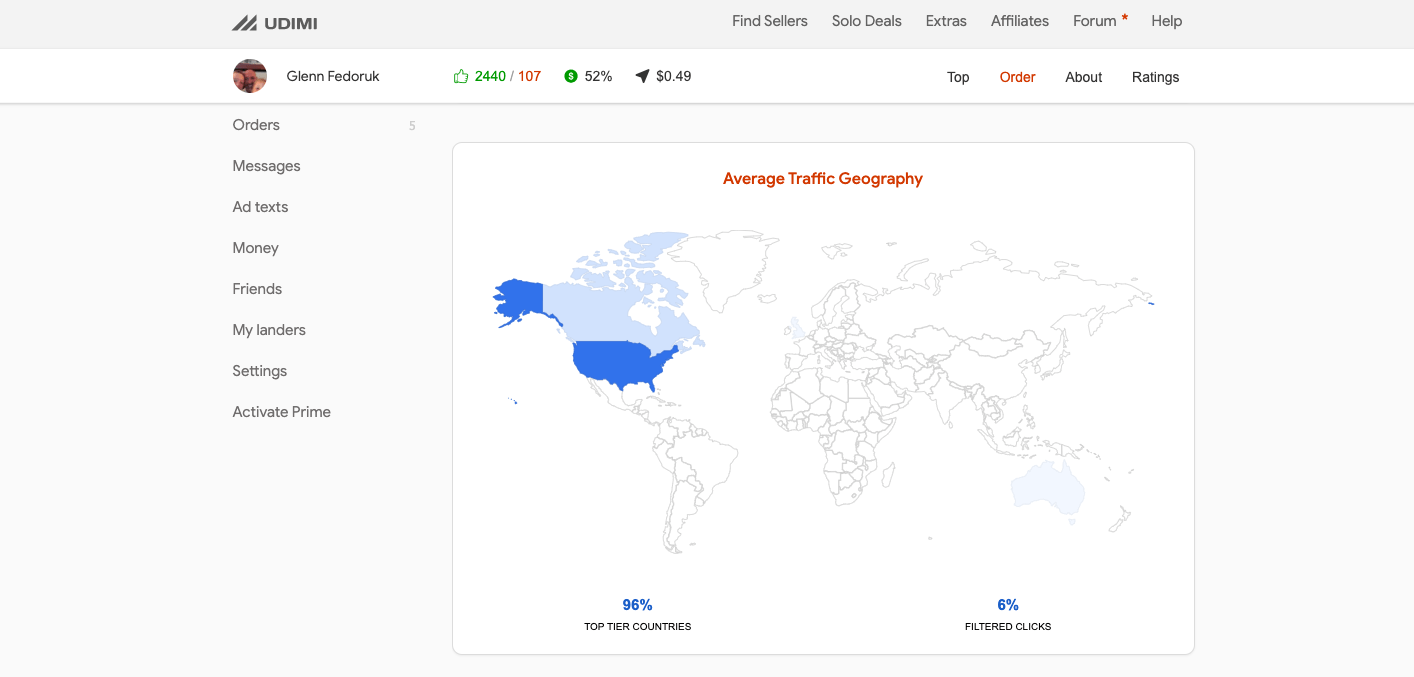Open the About tab
The width and height of the screenshot is (1414, 677).
coord(1083,77)
